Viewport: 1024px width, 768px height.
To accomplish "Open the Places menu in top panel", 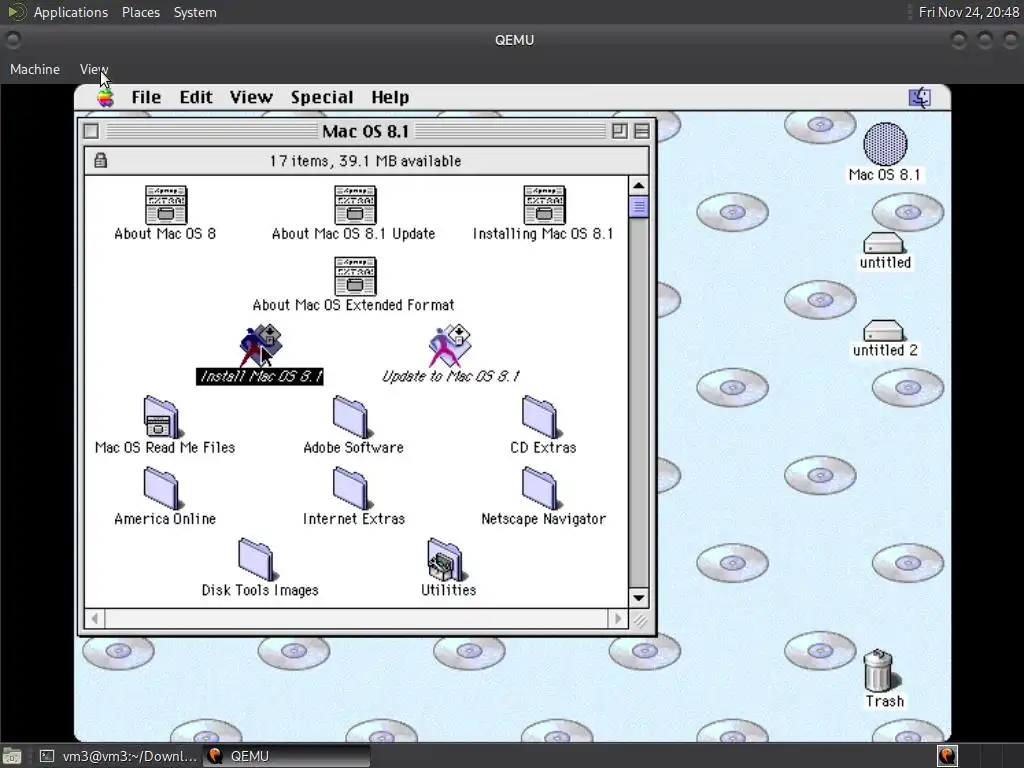I will click(140, 12).
